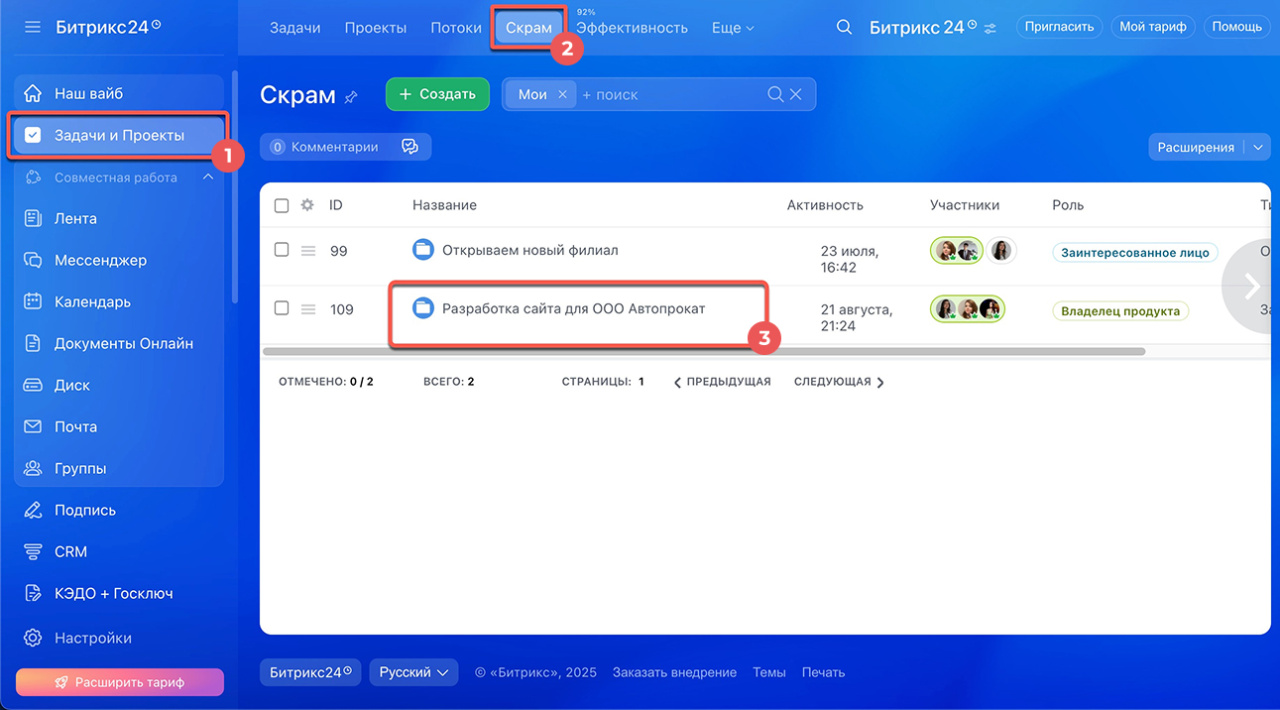Open row menu icon for project 109

coord(309,309)
